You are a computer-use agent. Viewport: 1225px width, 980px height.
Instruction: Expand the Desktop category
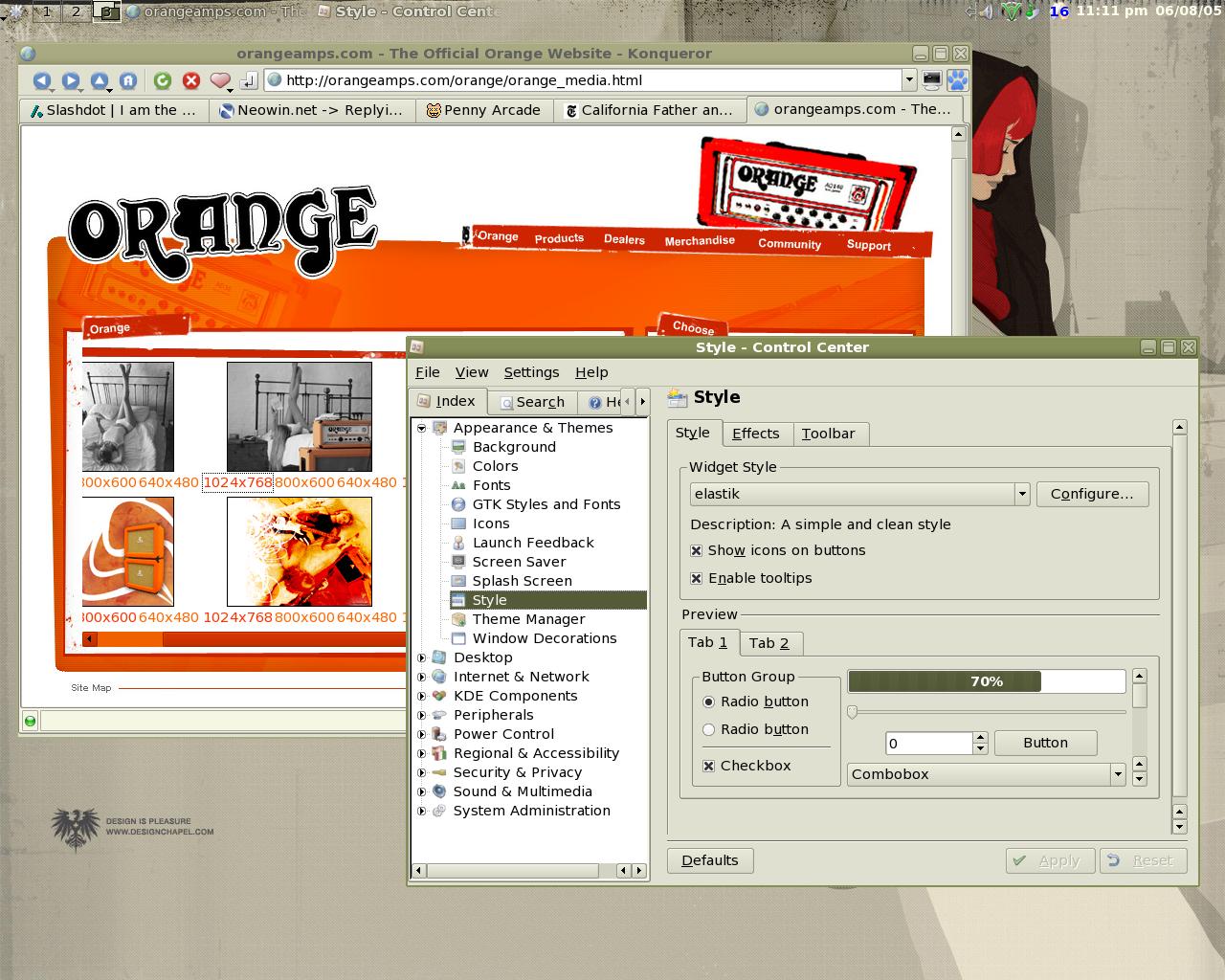(x=421, y=657)
